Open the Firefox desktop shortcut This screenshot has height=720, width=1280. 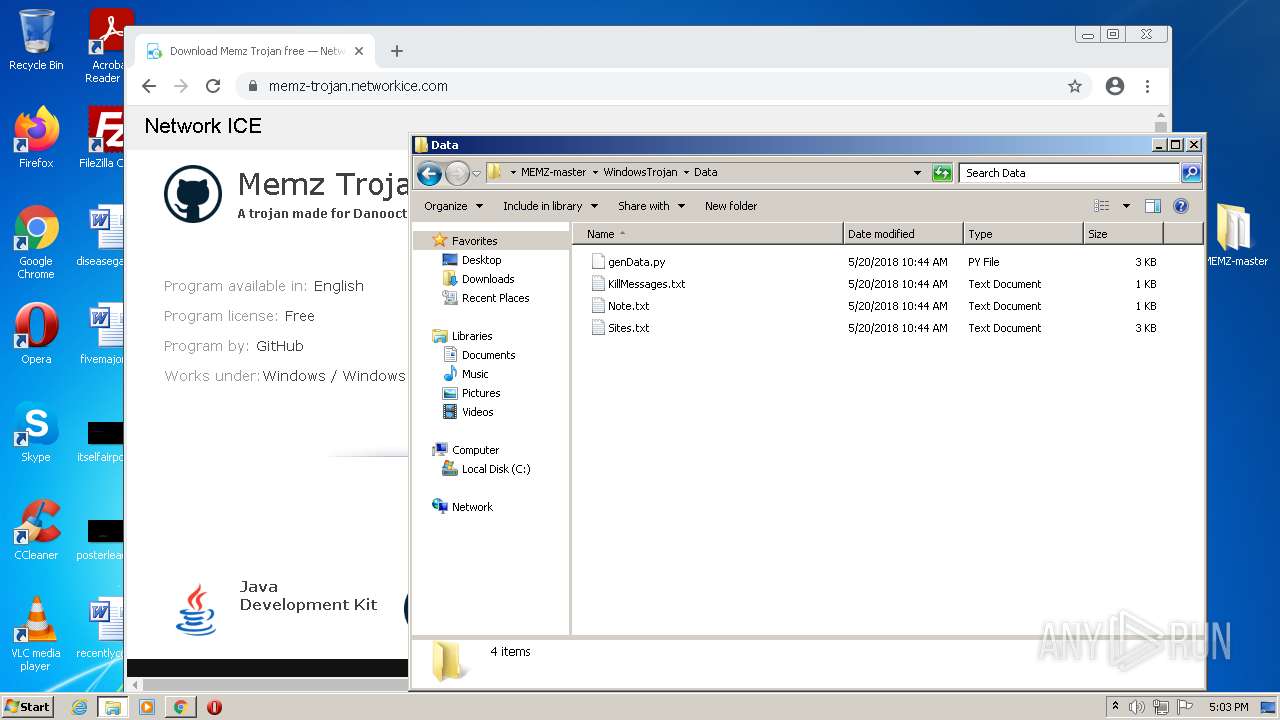coord(36,137)
